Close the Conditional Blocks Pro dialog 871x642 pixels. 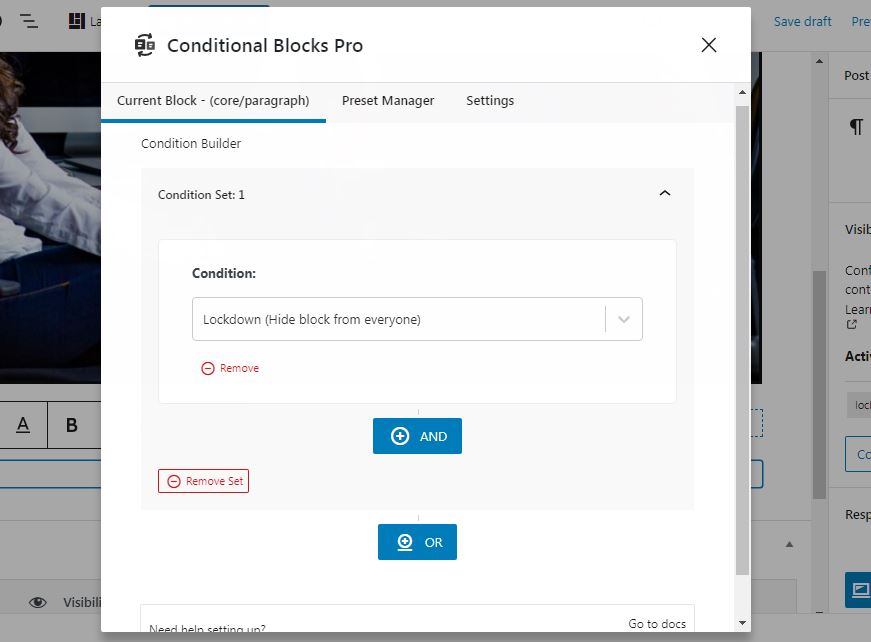[x=708, y=45]
